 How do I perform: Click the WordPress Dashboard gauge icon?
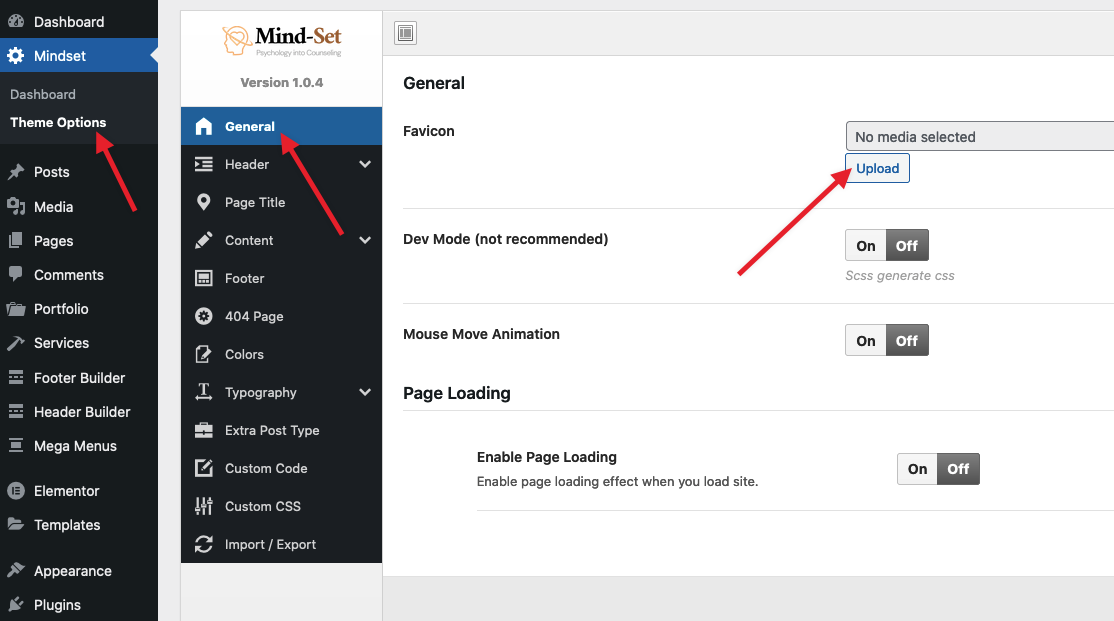click(x=16, y=21)
